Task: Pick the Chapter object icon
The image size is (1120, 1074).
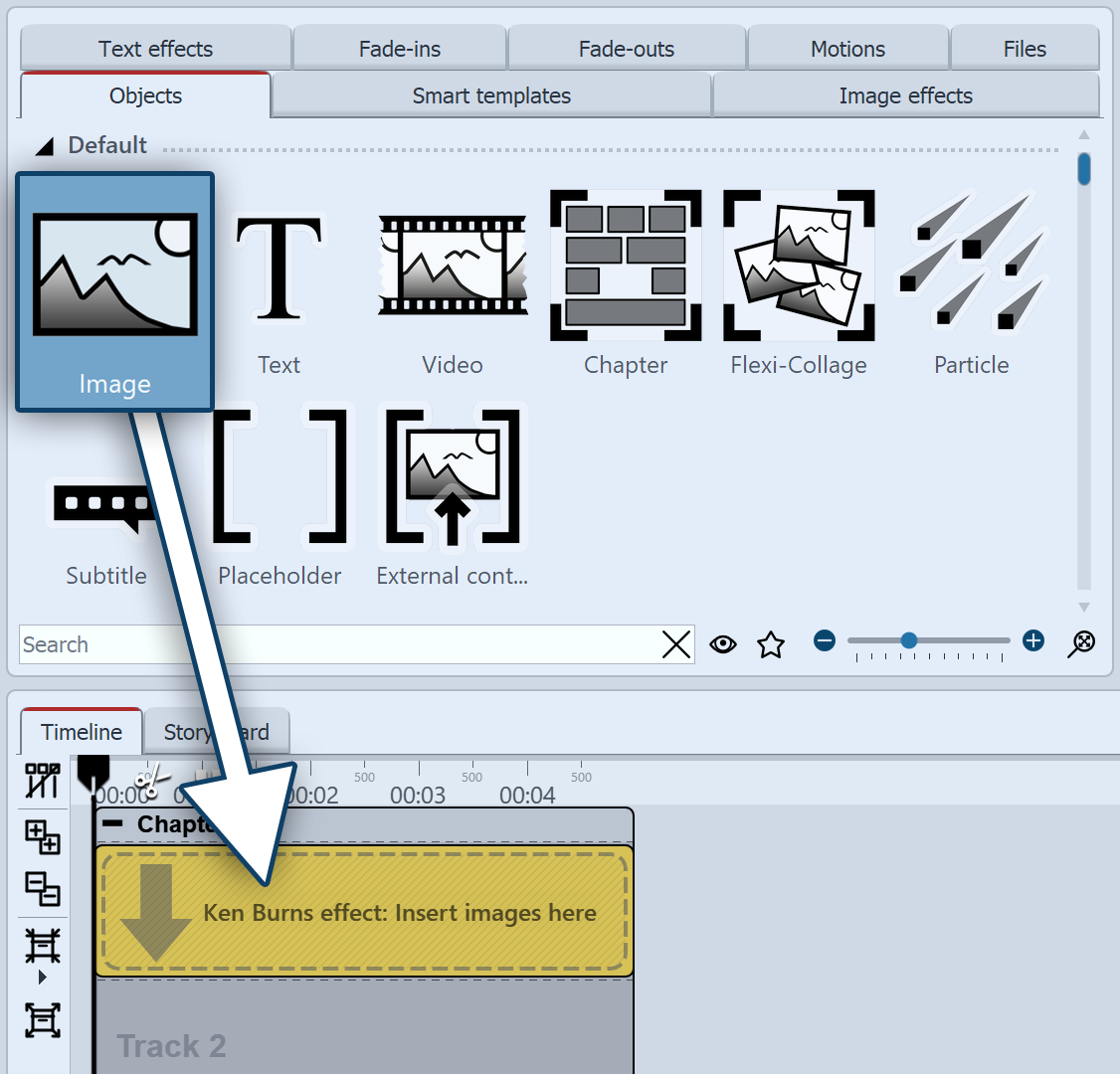Action: pos(626,265)
